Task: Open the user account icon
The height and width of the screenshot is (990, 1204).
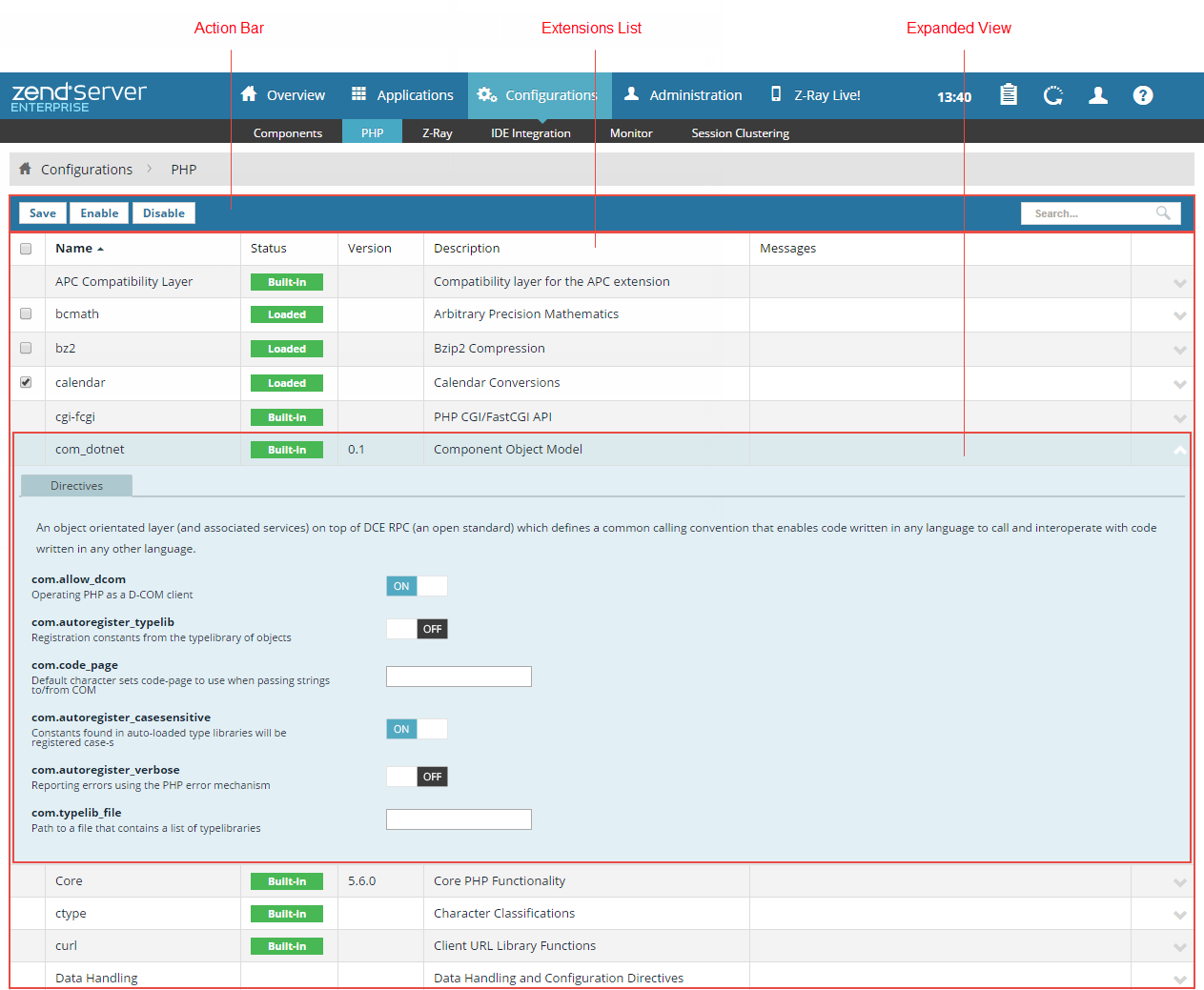Action: point(1098,95)
